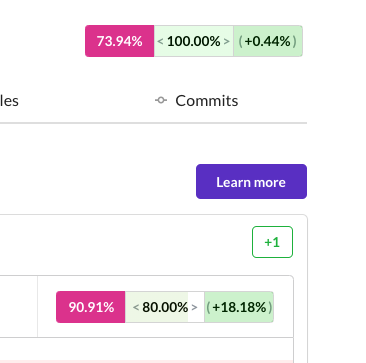Click the +18.18% coverage change badge

click(239, 307)
